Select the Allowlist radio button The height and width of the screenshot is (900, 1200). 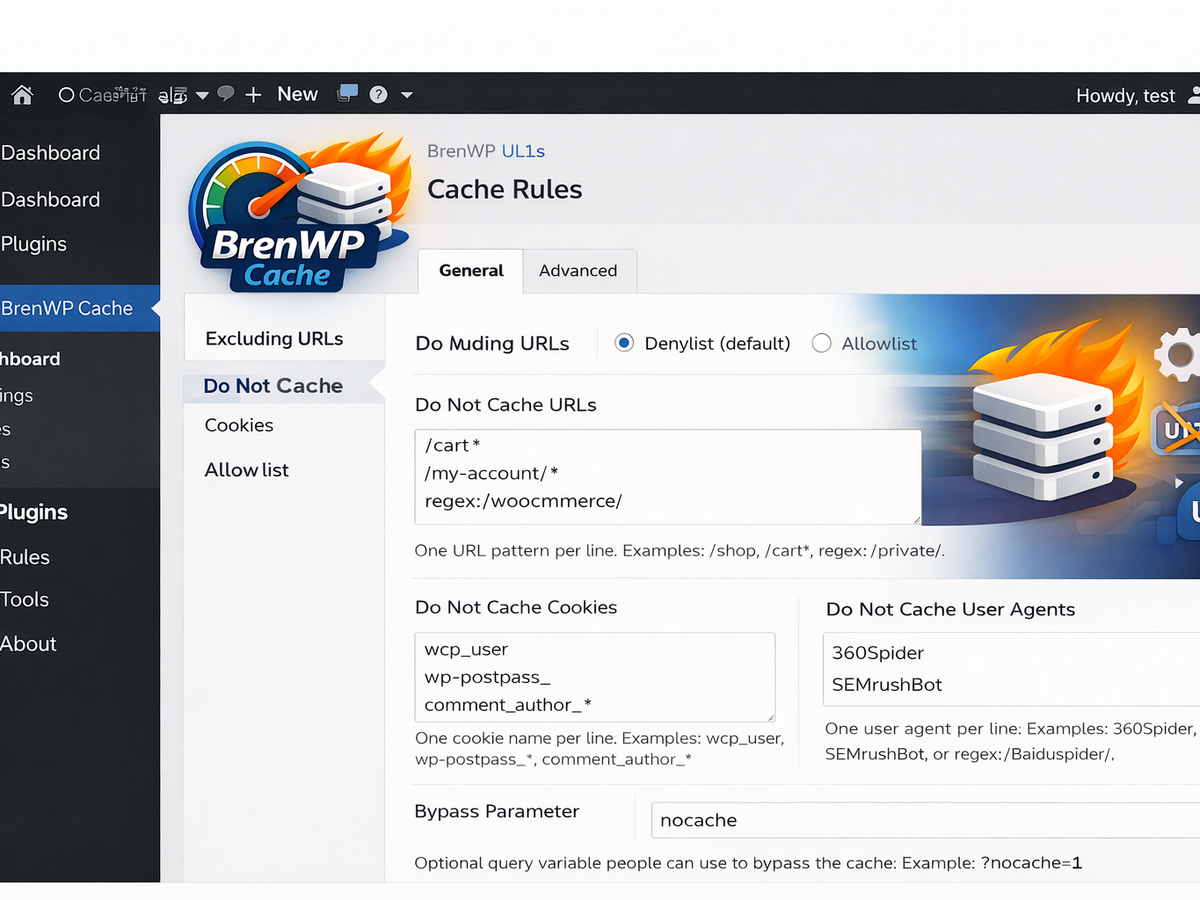[822, 343]
